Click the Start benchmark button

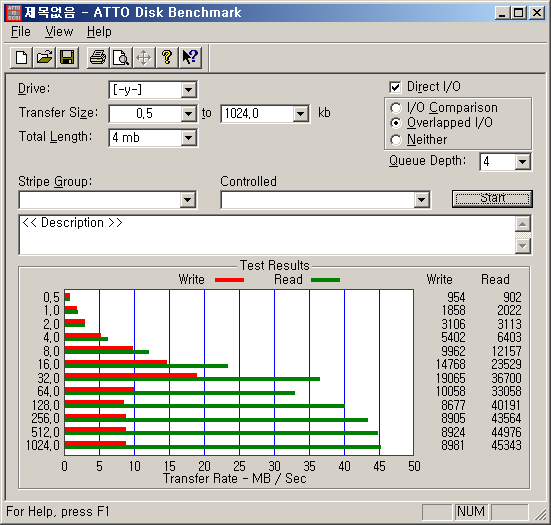(492, 199)
